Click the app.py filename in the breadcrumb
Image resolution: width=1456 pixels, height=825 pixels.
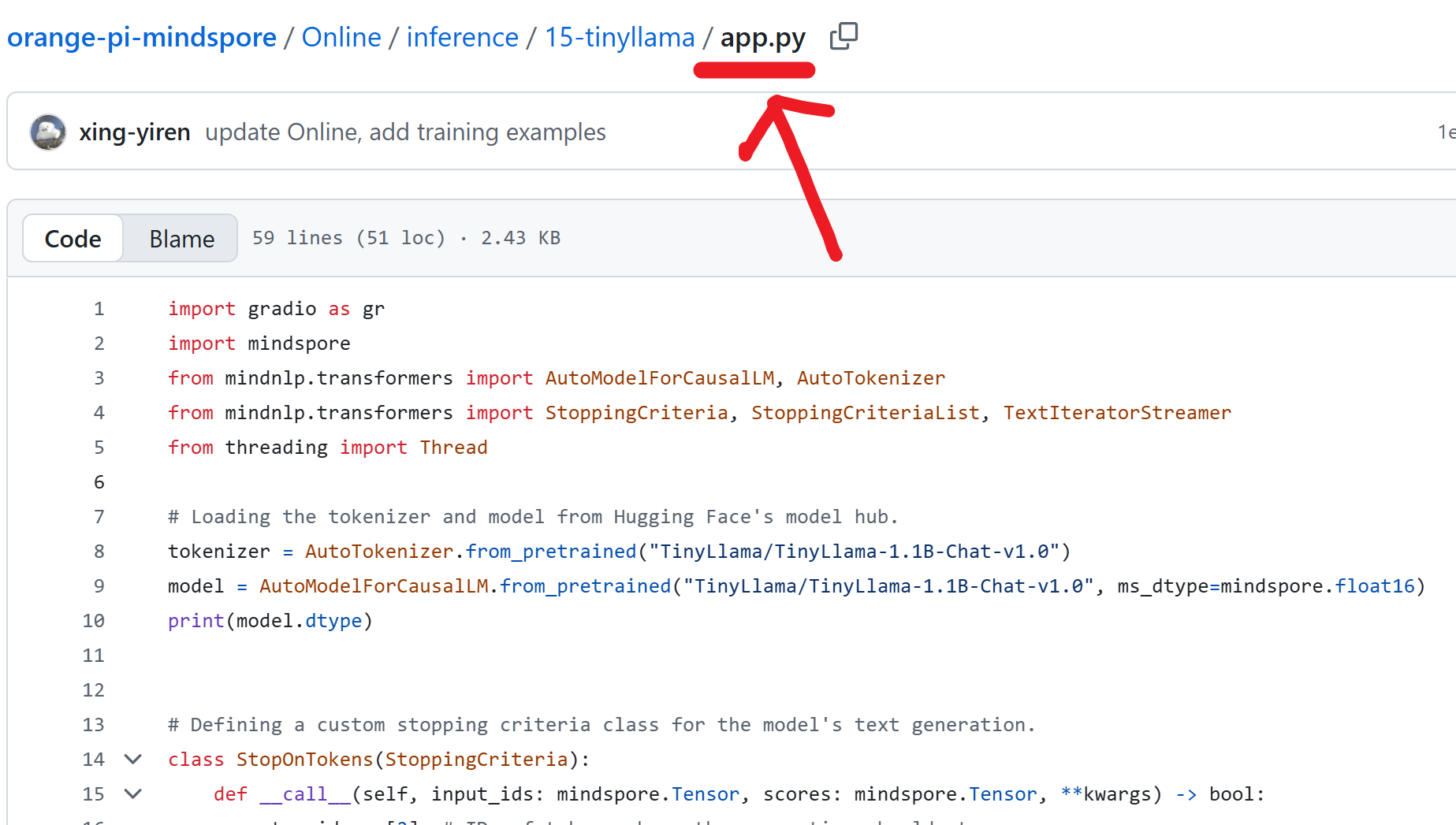point(762,38)
